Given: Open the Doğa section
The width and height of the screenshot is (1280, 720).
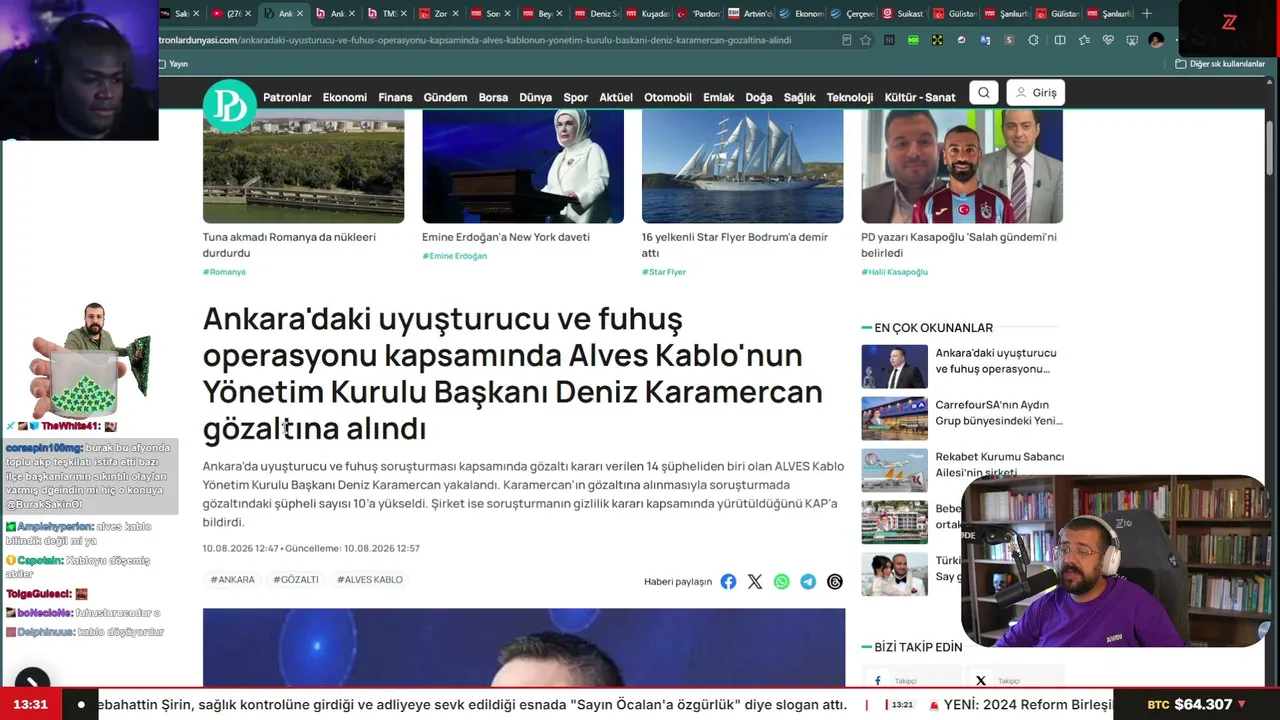Looking at the screenshot, I should (759, 97).
